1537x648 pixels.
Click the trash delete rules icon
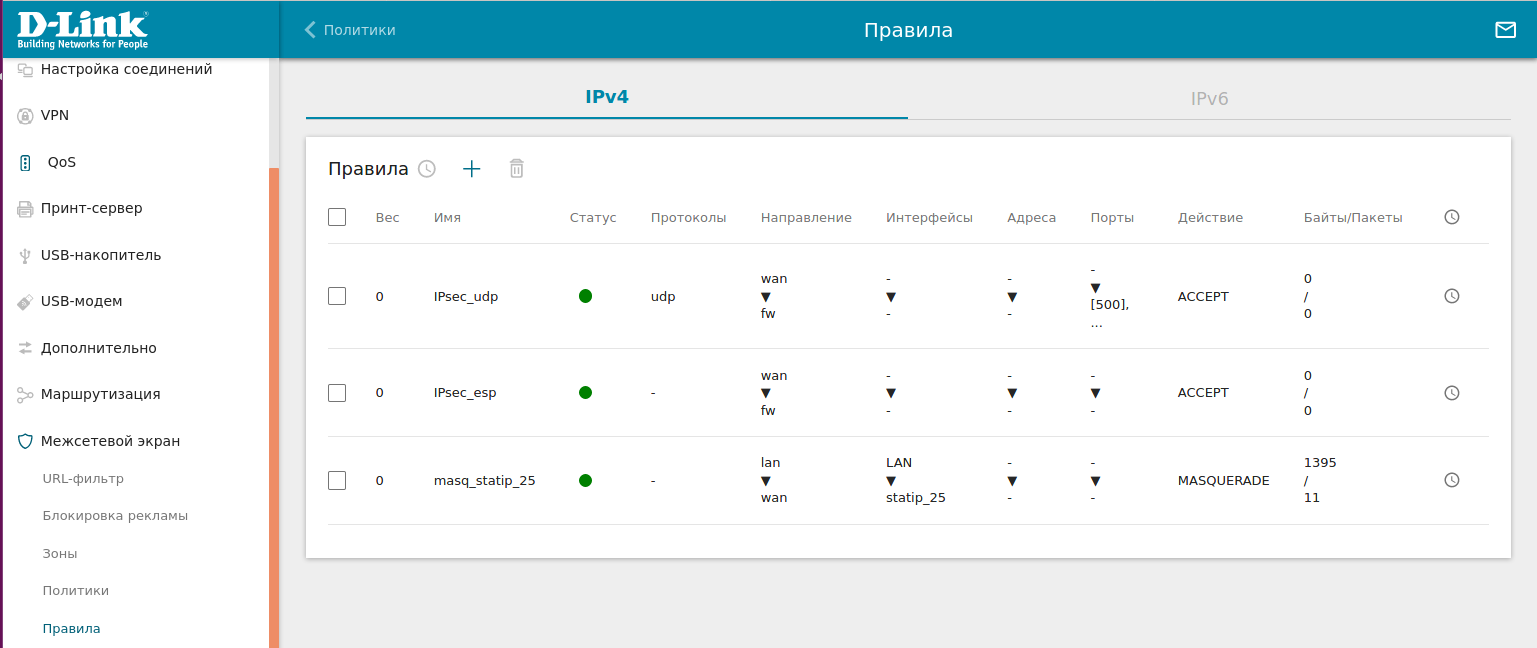(x=516, y=169)
